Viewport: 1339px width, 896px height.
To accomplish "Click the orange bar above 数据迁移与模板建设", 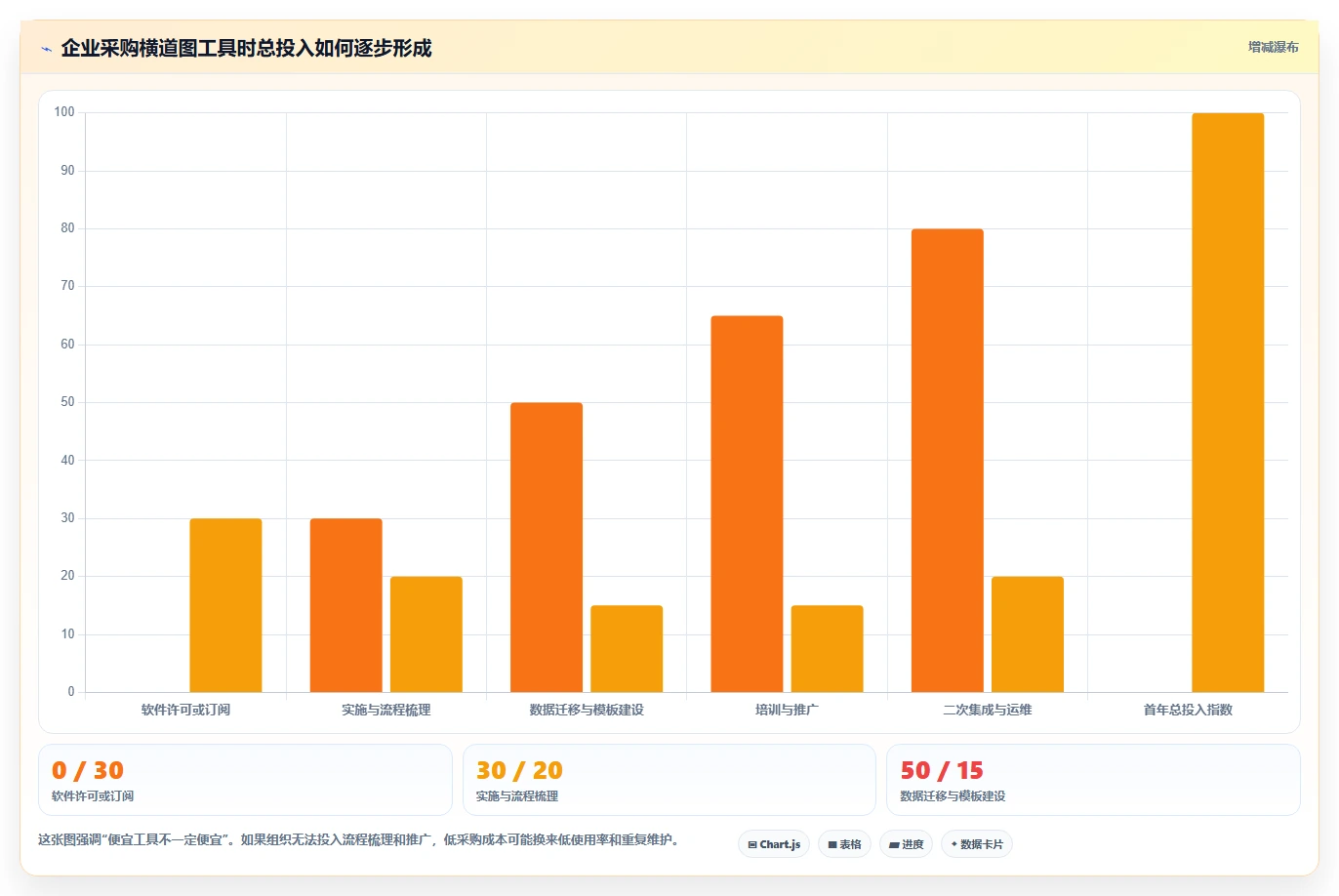I will click(x=547, y=548).
